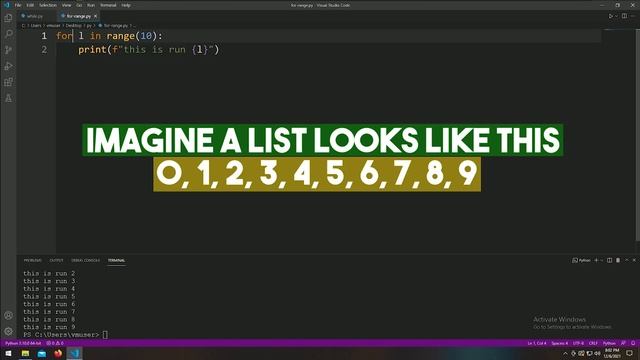
Task: Open notifications bell in status bar
Action: [x=633, y=343]
